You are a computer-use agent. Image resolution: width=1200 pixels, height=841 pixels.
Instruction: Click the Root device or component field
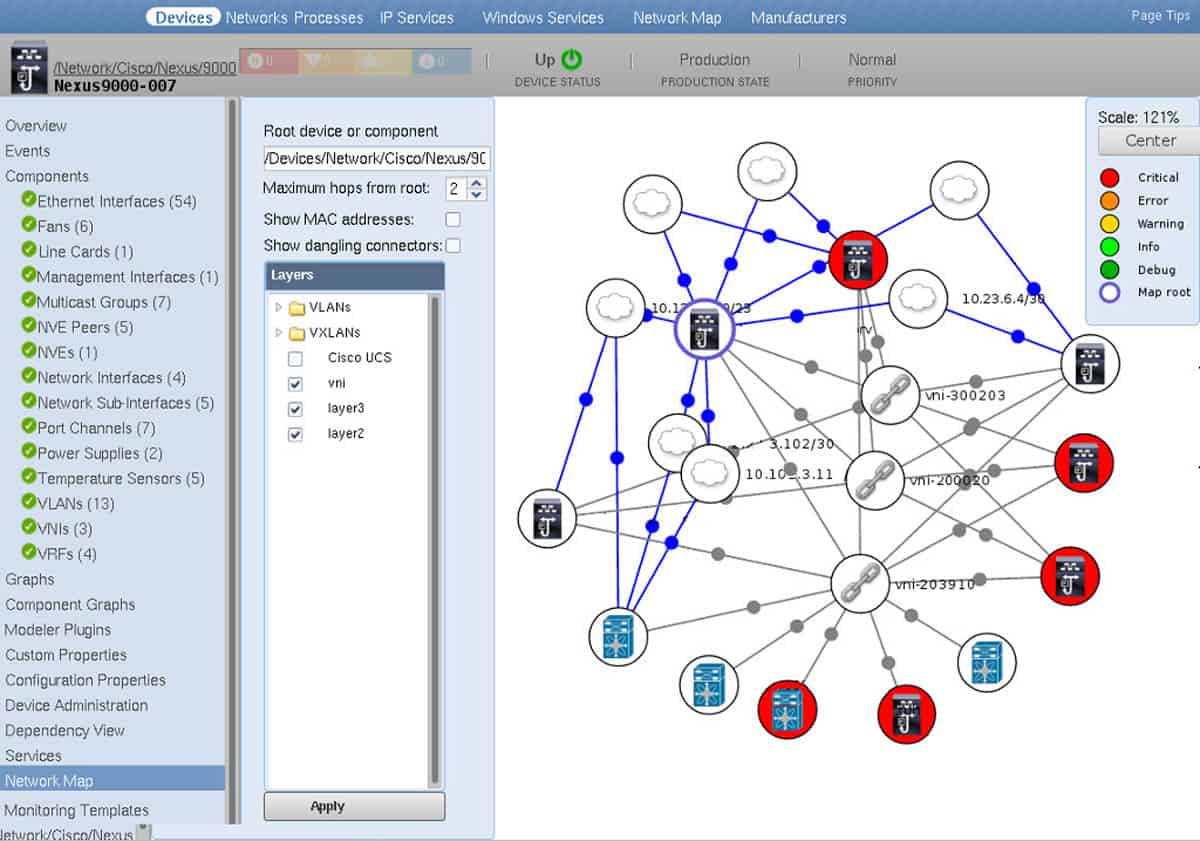[x=377, y=159]
